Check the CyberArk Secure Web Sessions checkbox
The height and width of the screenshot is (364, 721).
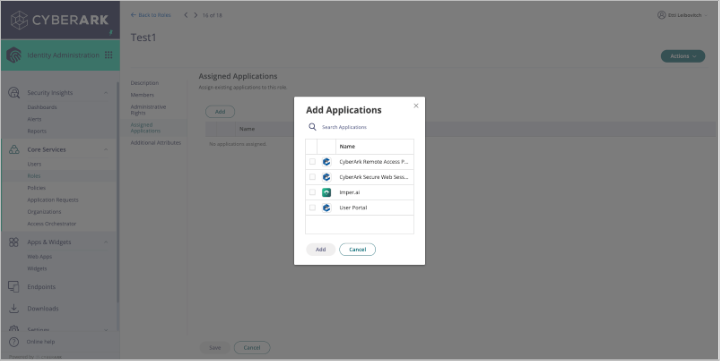click(x=312, y=177)
